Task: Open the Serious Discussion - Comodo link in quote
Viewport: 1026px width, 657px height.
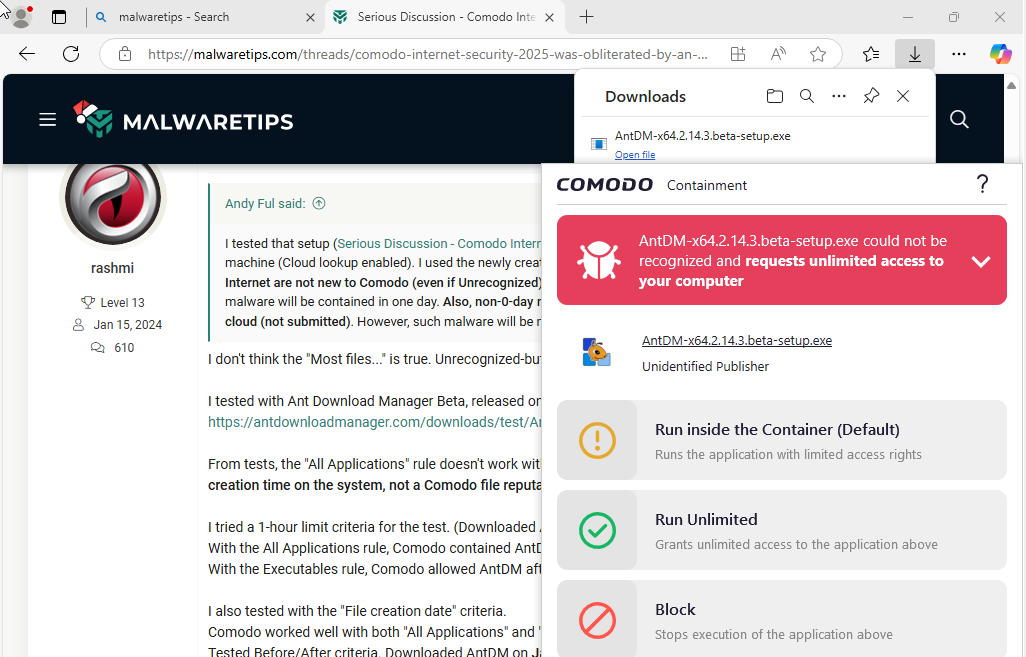Action: [x=440, y=243]
